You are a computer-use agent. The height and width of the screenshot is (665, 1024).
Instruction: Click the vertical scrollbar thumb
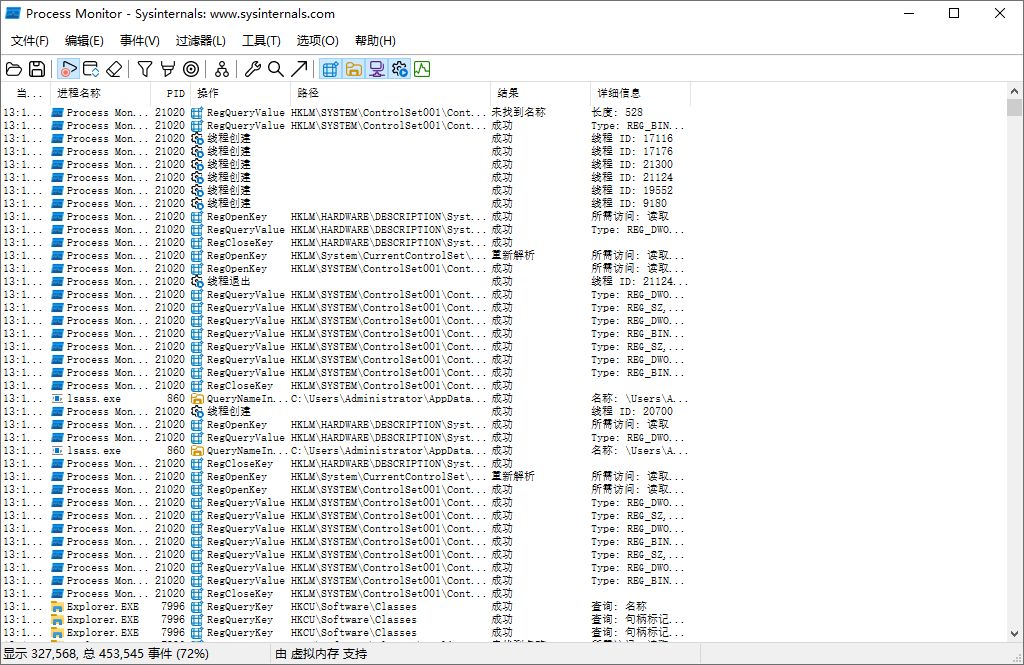pos(1014,108)
